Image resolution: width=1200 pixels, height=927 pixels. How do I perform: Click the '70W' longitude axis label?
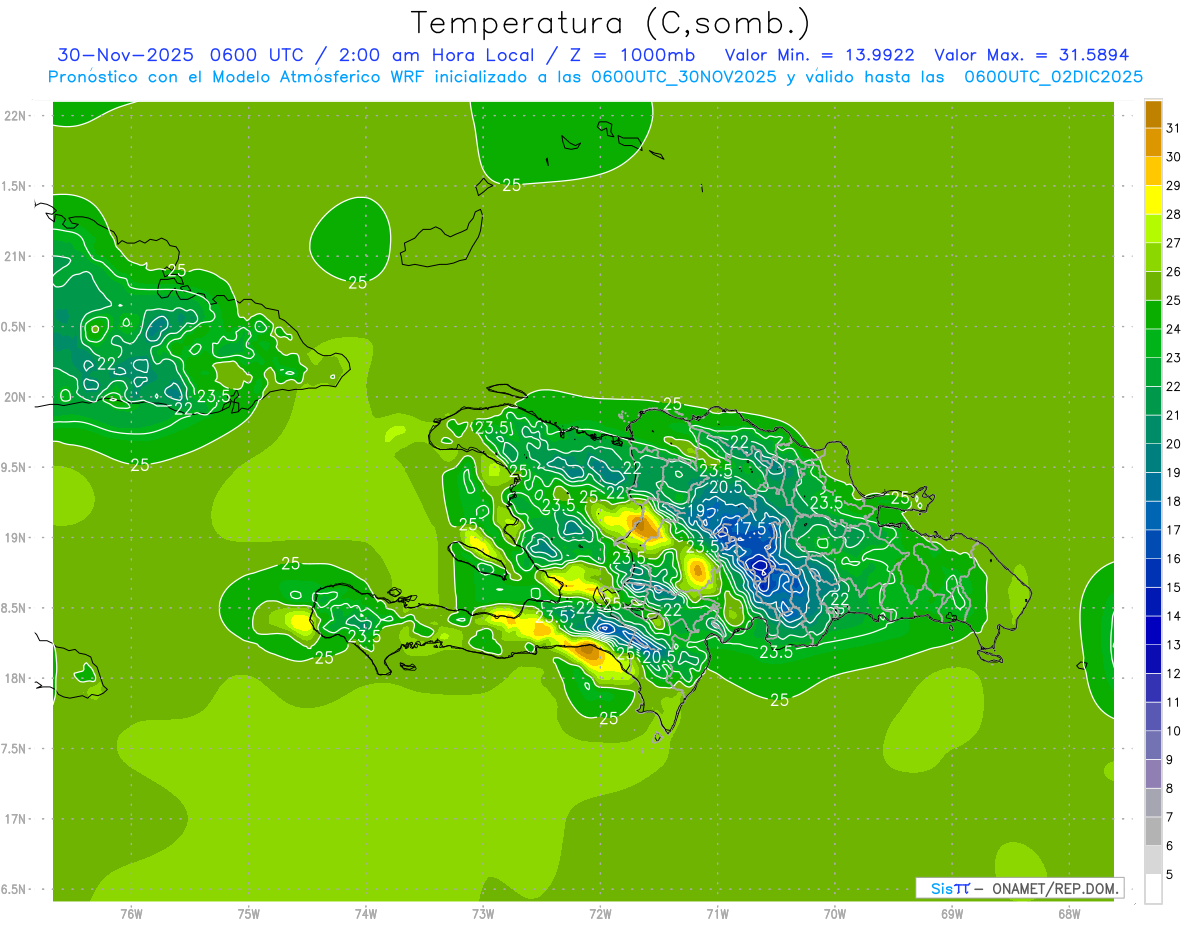[834, 913]
